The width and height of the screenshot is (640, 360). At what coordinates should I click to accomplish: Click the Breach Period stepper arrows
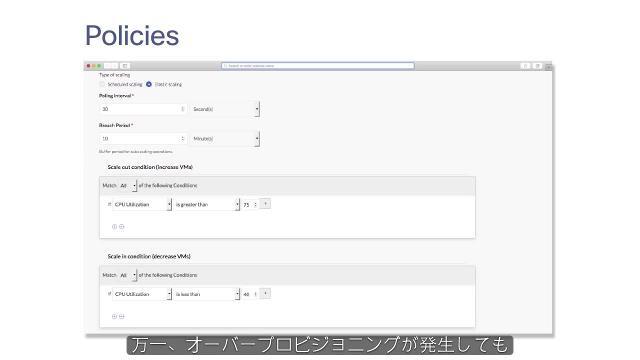pyautogui.click(x=182, y=139)
